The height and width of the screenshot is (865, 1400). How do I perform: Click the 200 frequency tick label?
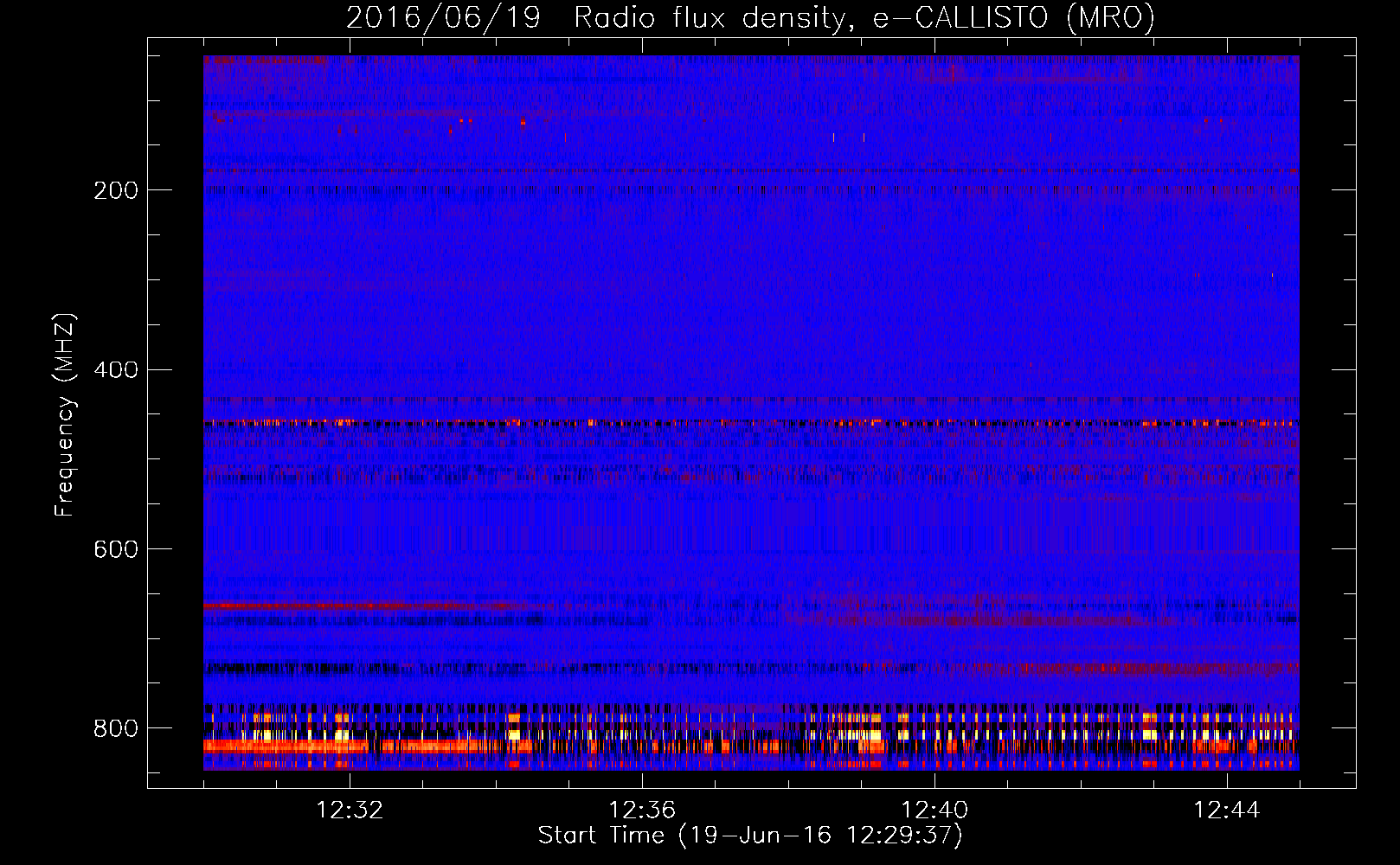(x=116, y=190)
